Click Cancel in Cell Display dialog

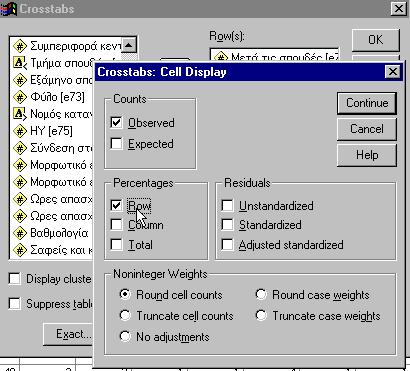367,129
